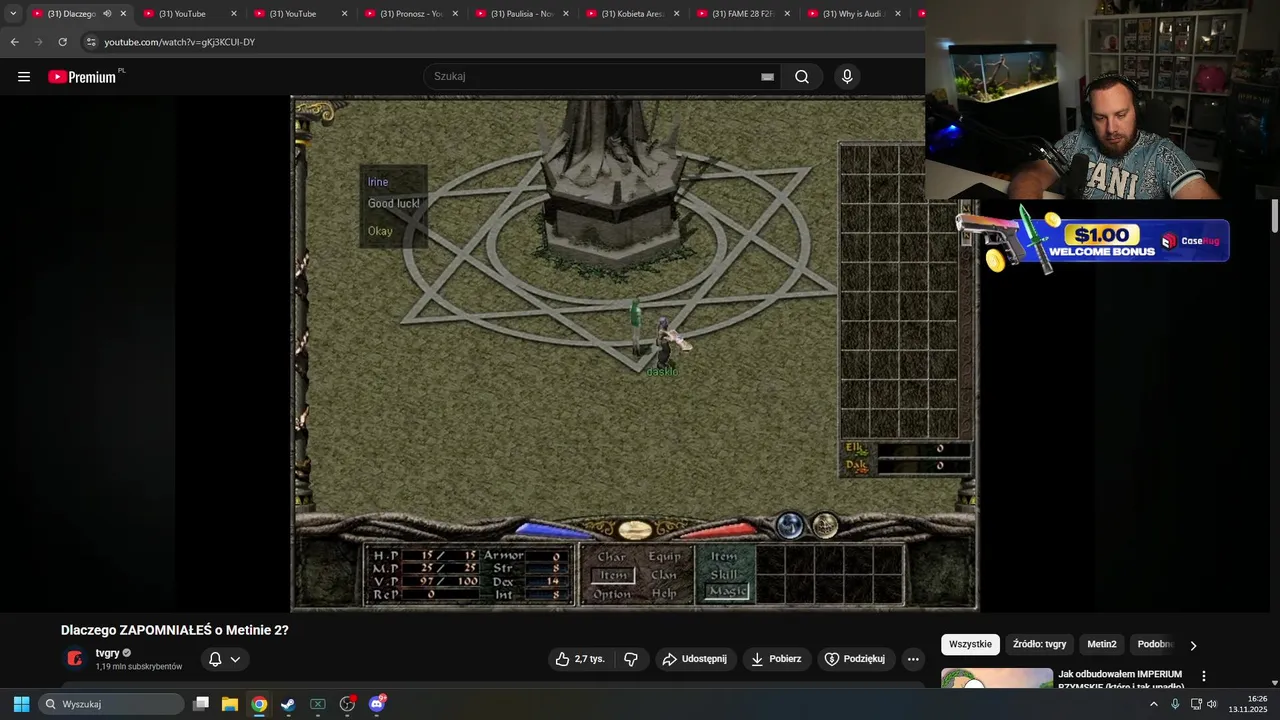Mute the Dlaczego tab audio icon
1280x720 pixels.
[107, 14]
